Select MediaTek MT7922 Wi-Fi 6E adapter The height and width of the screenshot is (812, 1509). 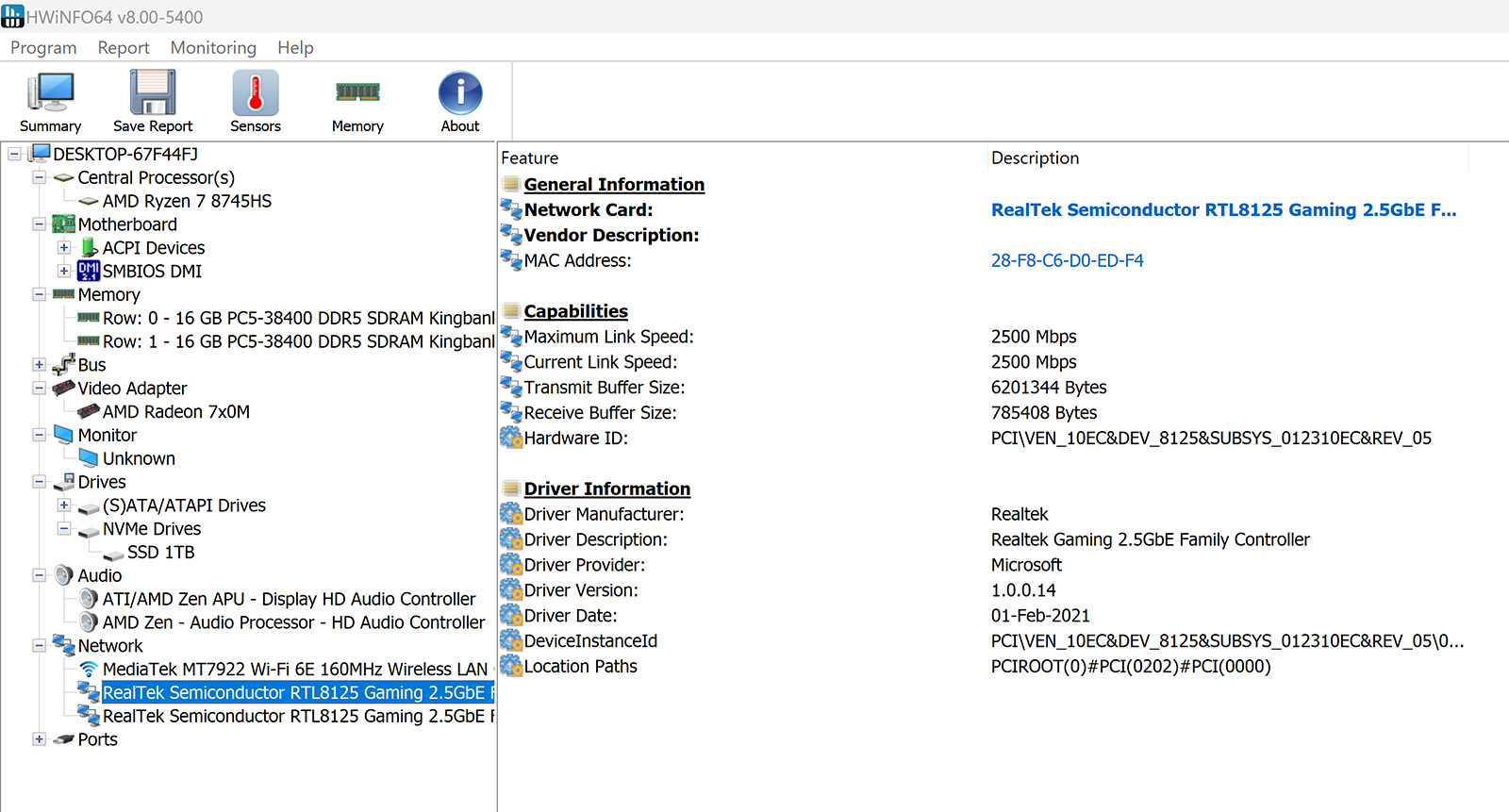coord(295,669)
